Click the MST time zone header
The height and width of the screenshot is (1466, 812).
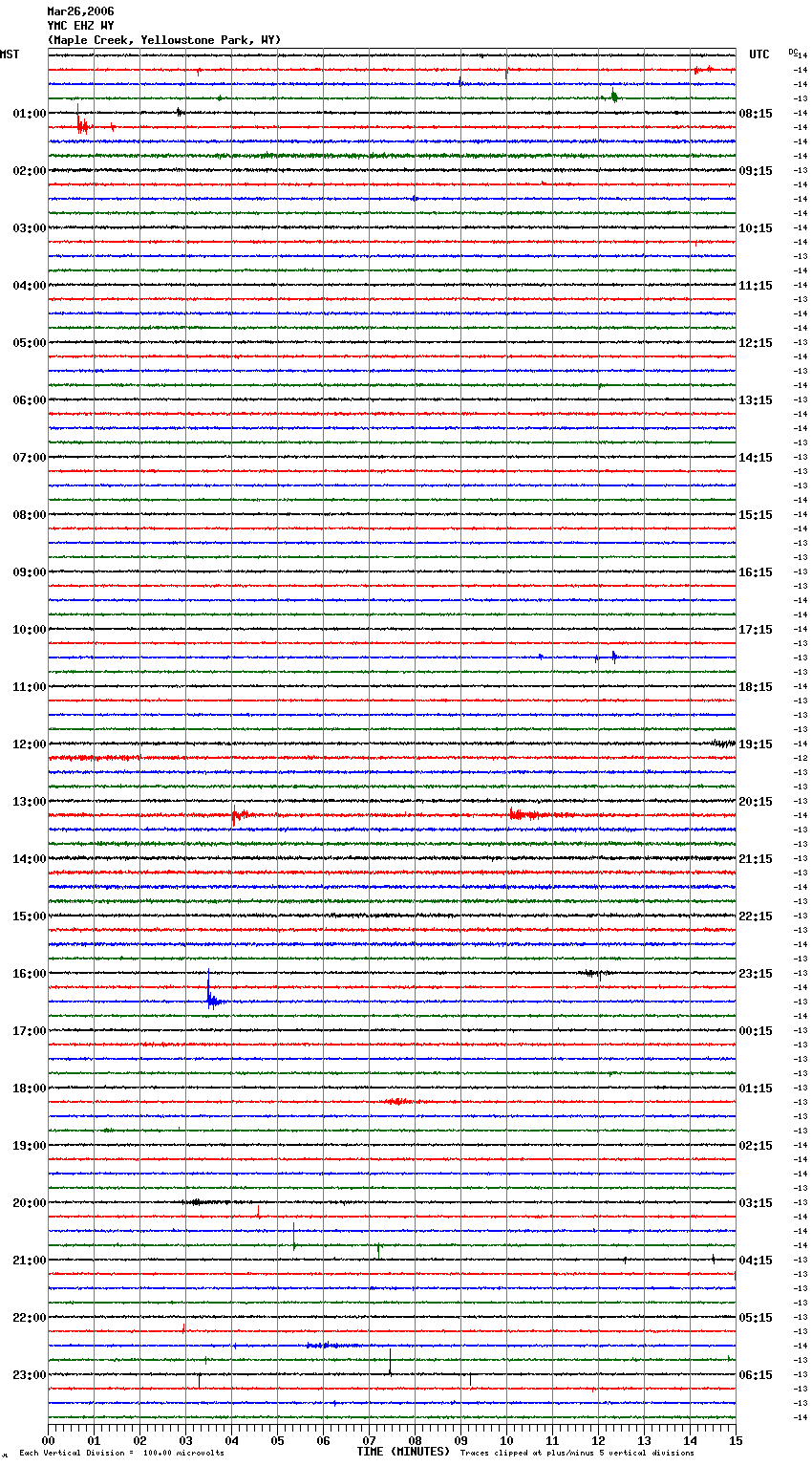pyautogui.click(x=10, y=54)
